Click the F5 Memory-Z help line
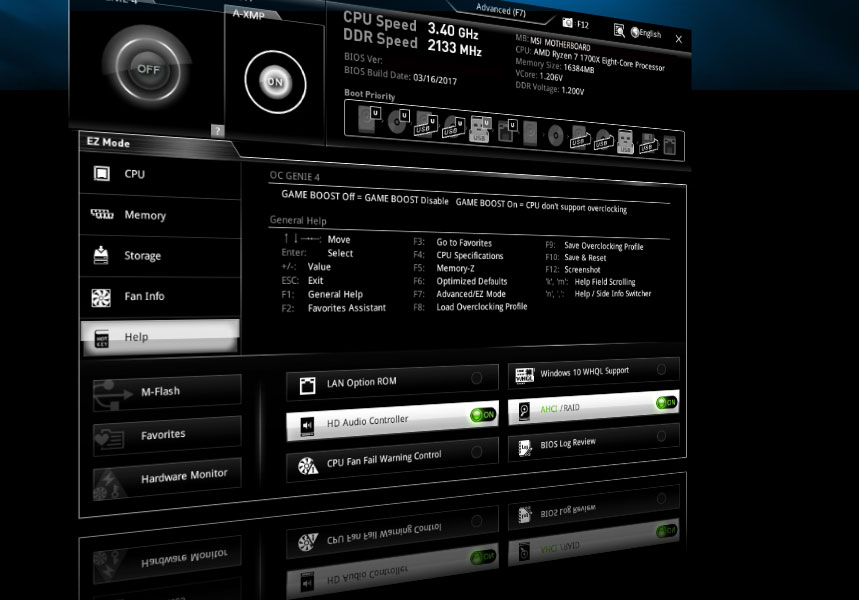This screenshot has height=600, width=859. tap(444, 268)
